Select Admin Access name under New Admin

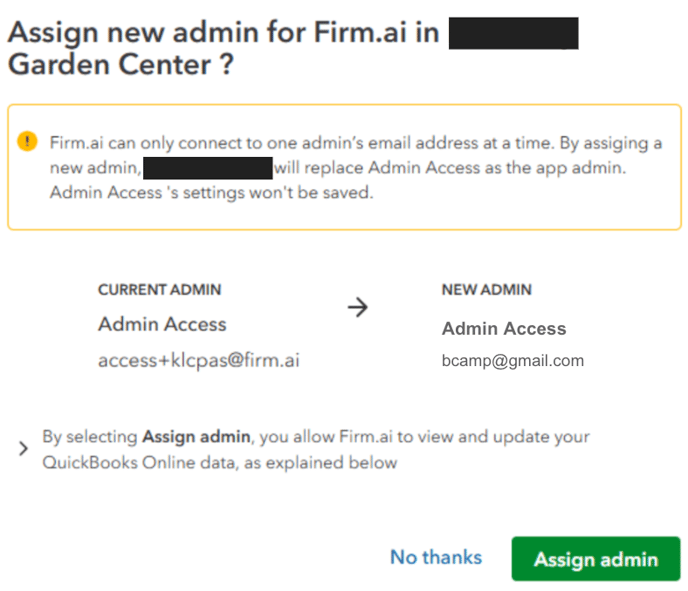pyautogui.click(x=503, y=329)
